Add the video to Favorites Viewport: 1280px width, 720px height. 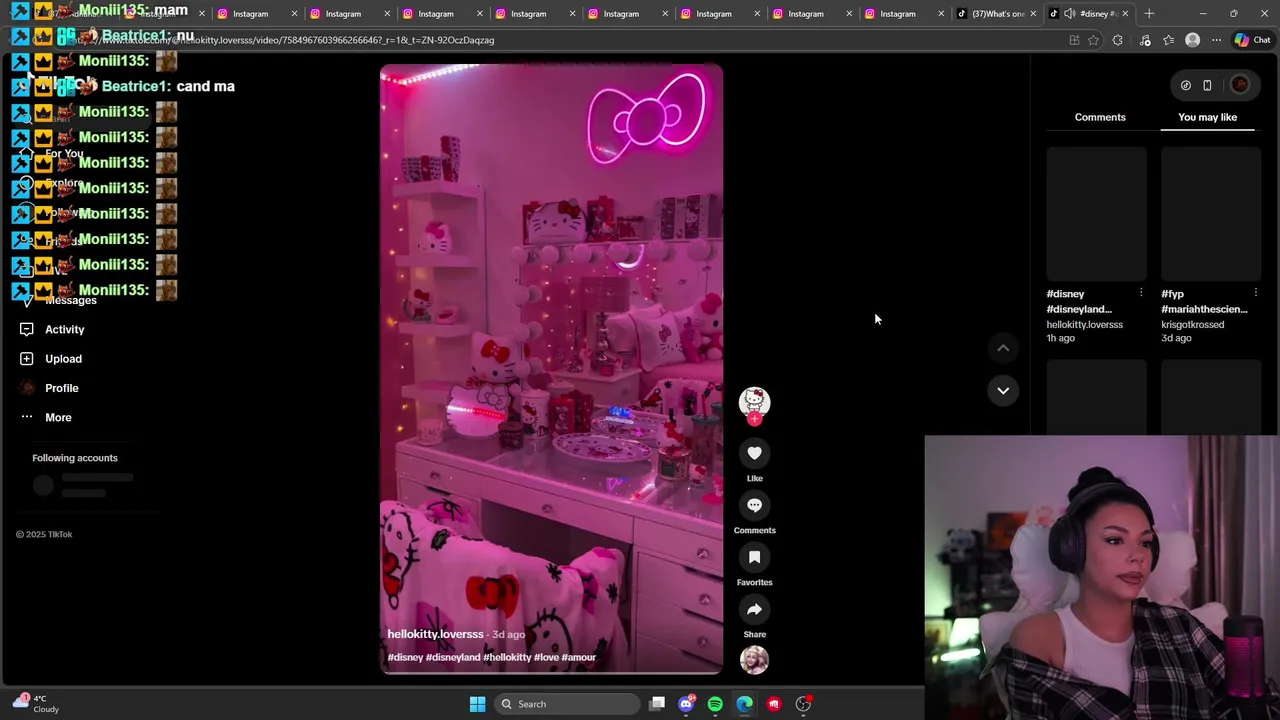(x=754, y=557)
